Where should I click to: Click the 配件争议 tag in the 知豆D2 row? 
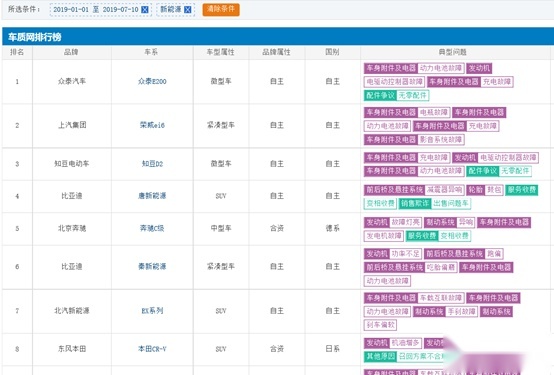click(x=483, y=171)
